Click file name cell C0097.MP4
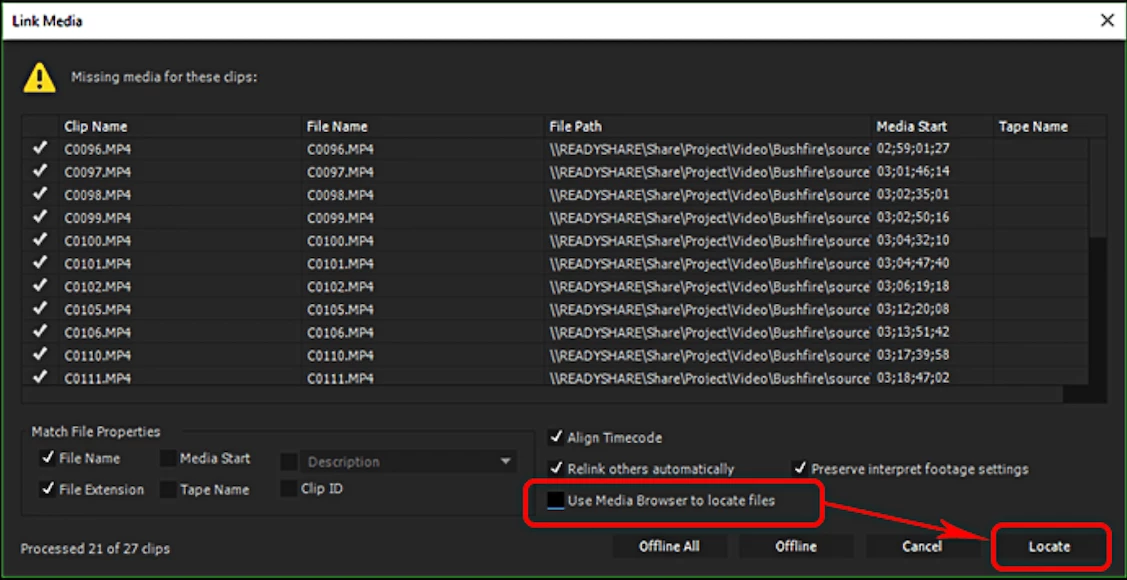The height and width of the screenshot is (580, 1127). pyautogui.click(x=341, y=172)
